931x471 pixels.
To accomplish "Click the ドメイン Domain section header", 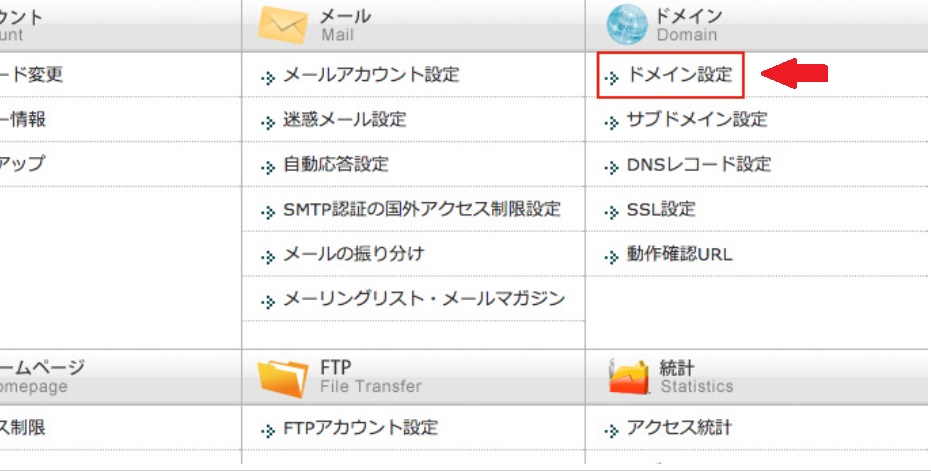I will tap(688, 25).
